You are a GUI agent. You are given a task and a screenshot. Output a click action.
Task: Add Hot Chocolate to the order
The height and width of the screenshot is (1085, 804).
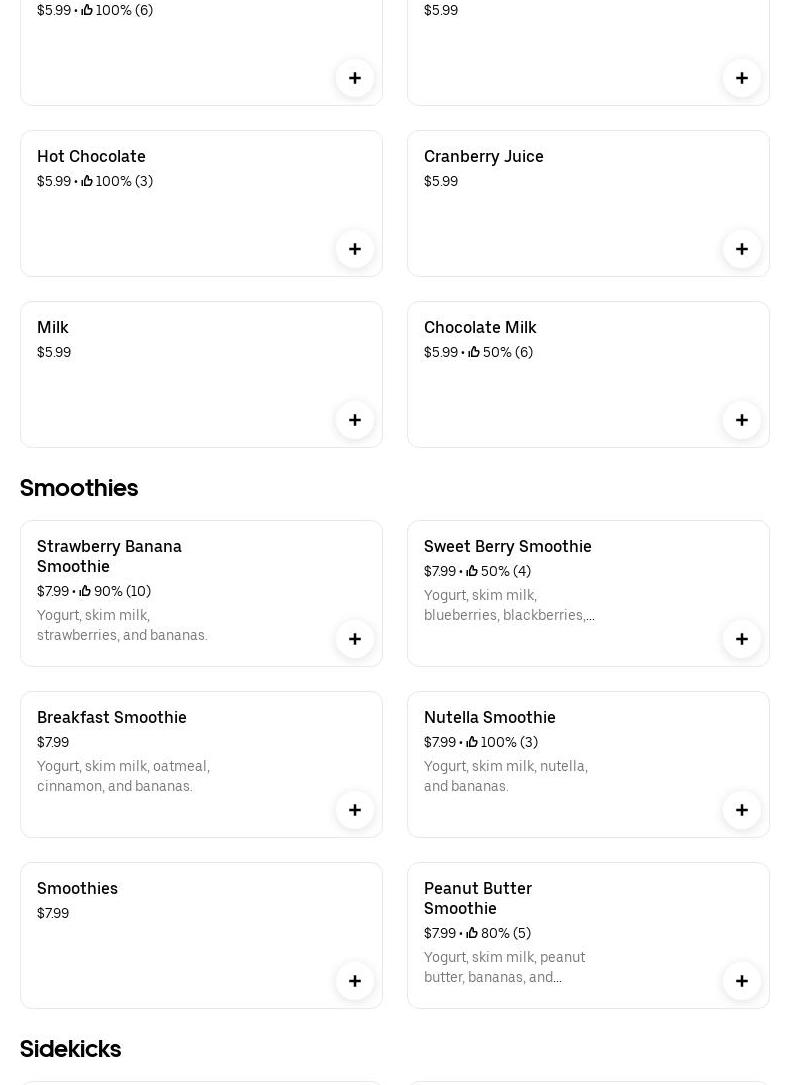(x=355, y=249)
